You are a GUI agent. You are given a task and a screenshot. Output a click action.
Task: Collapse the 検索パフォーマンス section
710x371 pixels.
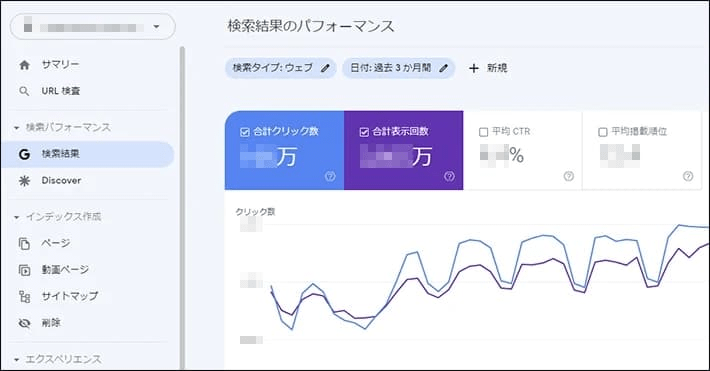coord(17,128)
